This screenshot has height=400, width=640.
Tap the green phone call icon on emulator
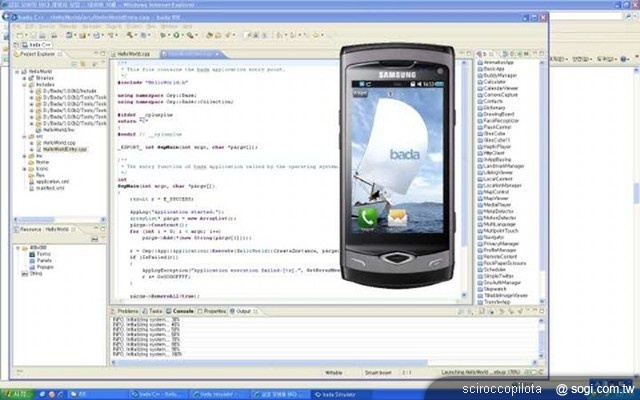pyautogui.click(x=367, y=215)
